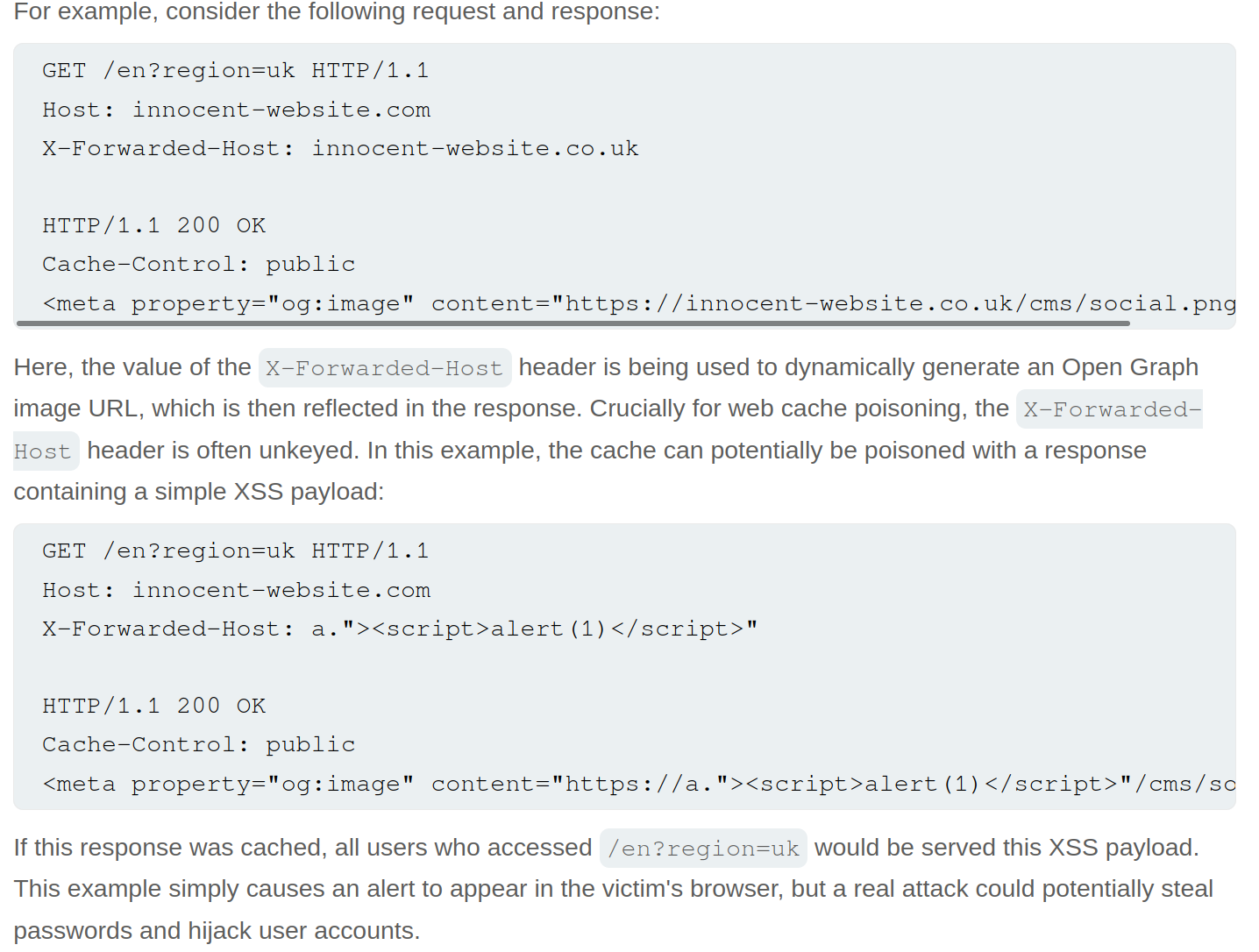The height and width of the screenshot is (952, 1259).
Task: Click the horizontal scrollbar under the first code block
Action: 573,323
